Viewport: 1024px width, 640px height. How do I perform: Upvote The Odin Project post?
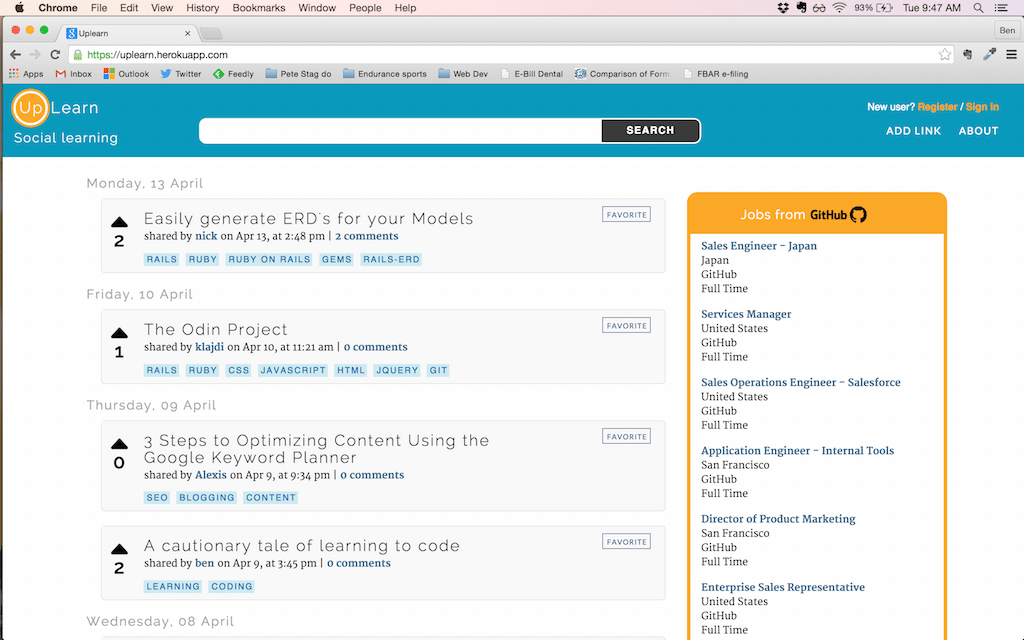coord(119,333)
